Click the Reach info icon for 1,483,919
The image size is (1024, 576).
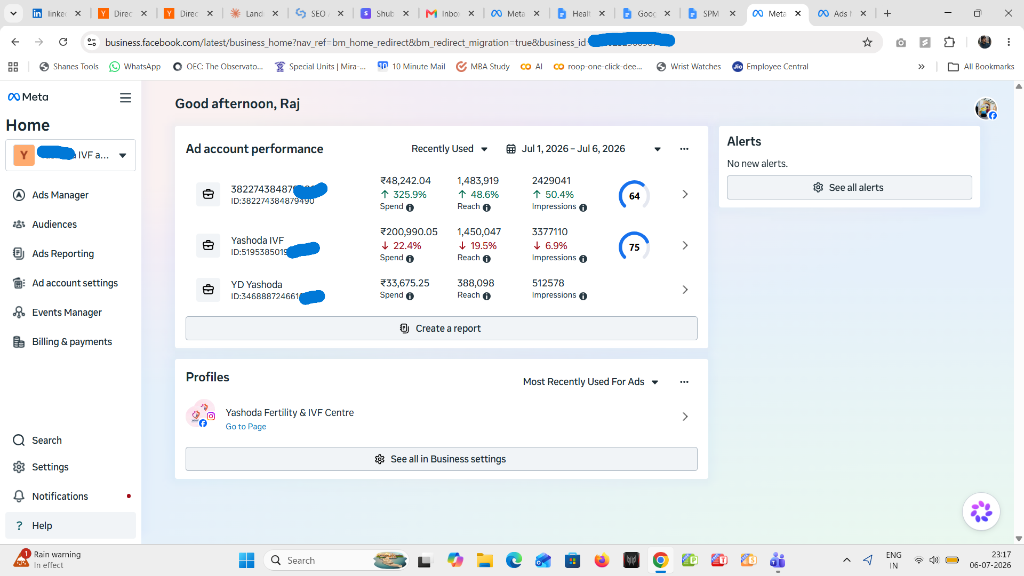click(487, 208)
